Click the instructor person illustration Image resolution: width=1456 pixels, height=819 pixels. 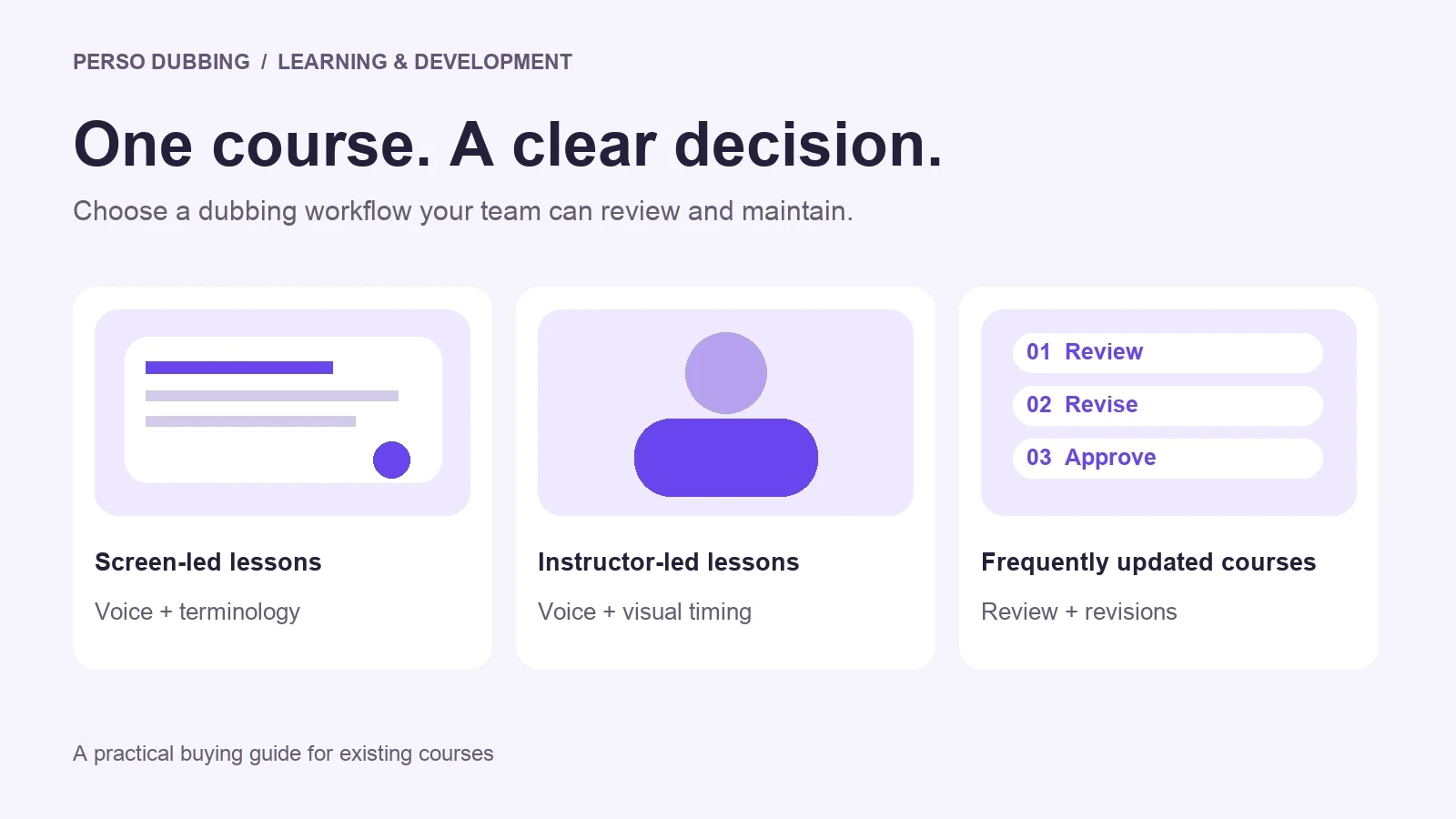pyautogui.click(x=726, y=414)
